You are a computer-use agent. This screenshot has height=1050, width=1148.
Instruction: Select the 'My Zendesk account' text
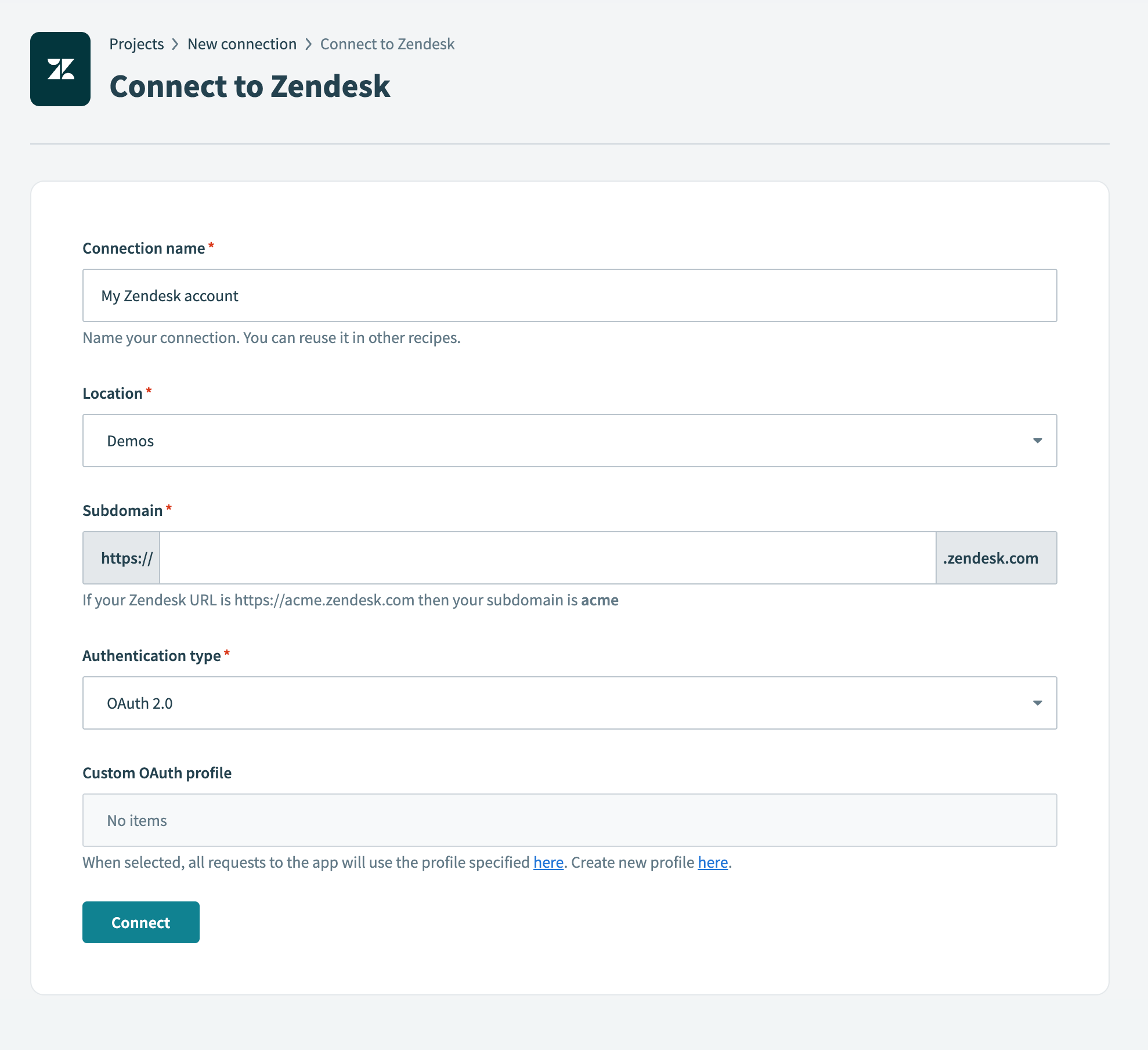point(169,295)
